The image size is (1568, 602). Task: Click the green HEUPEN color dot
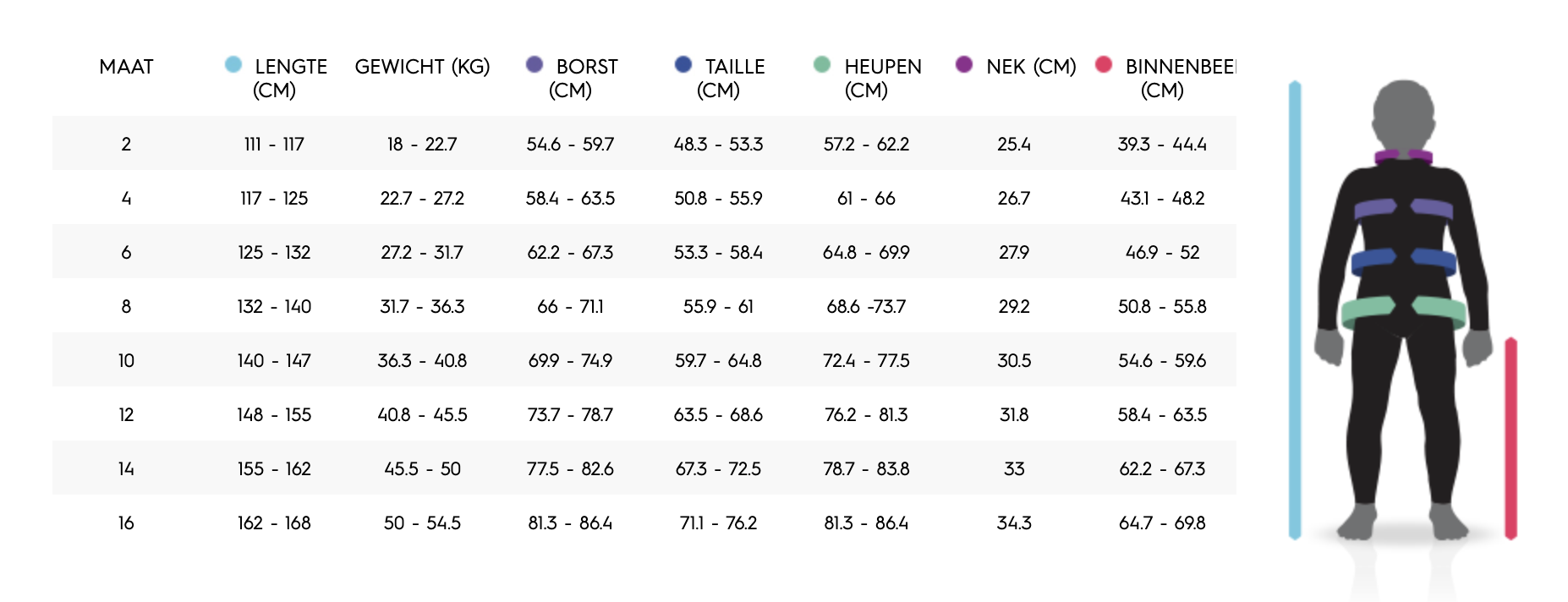(x=822, y=64)
